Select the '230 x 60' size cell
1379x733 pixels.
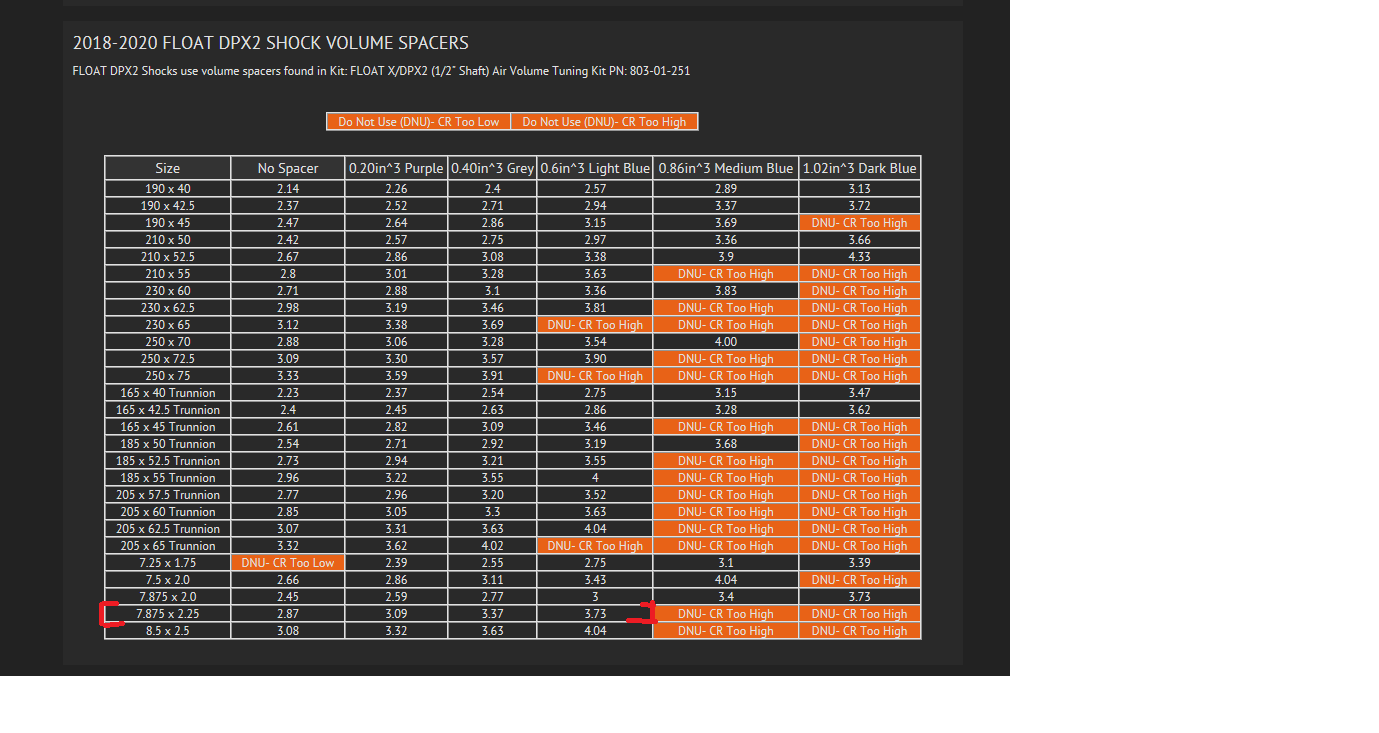pos(167,290)
